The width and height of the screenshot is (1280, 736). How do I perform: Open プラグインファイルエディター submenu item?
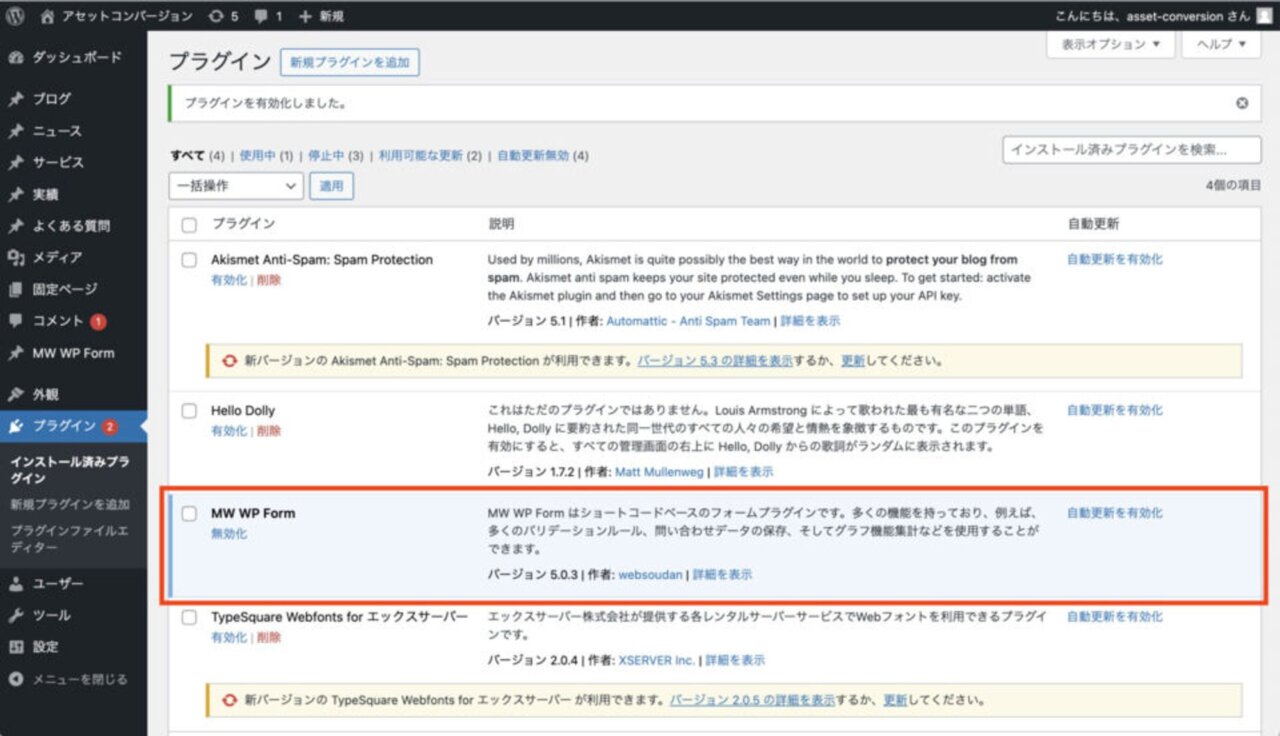(x=70, y=539)
